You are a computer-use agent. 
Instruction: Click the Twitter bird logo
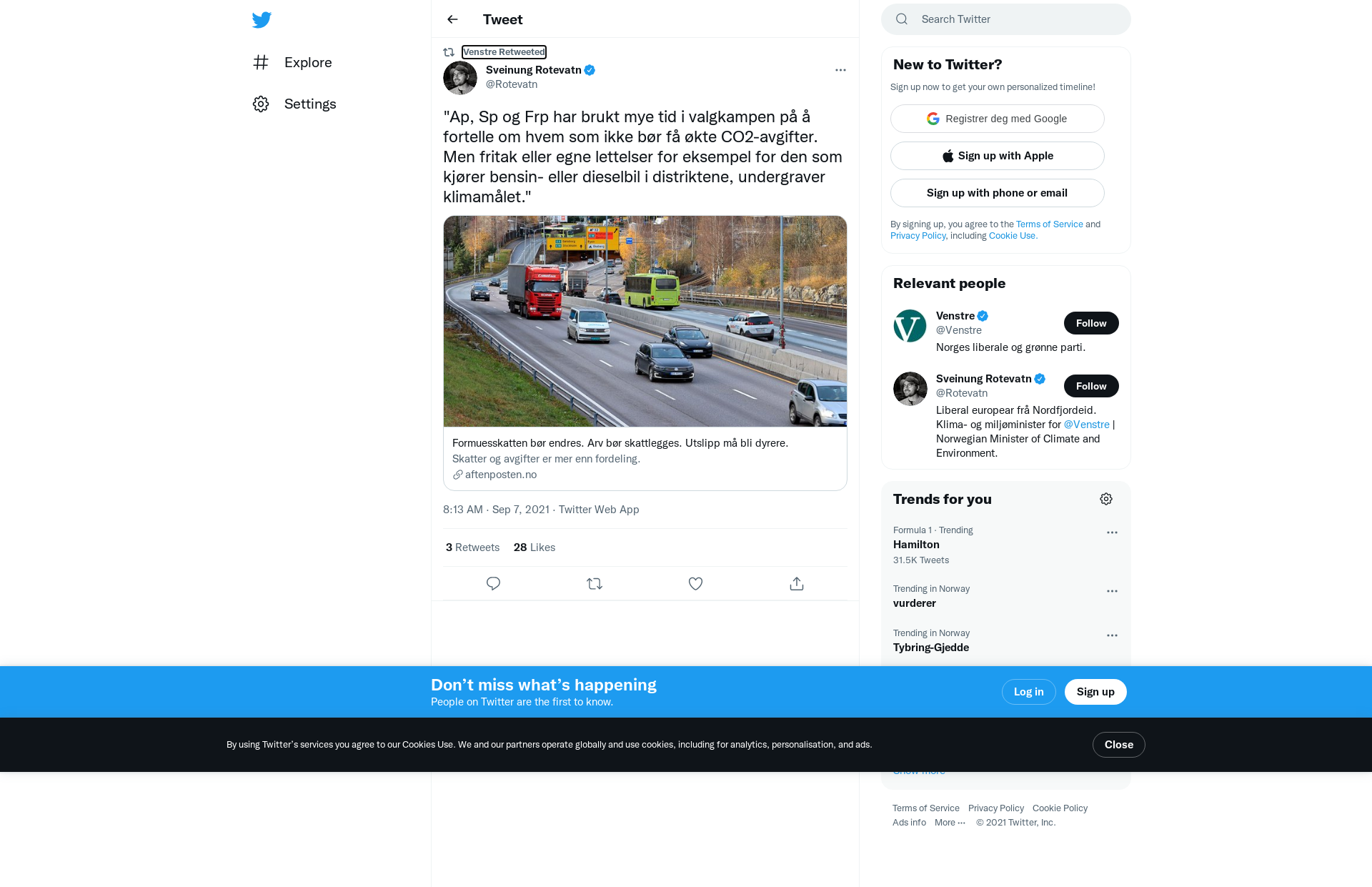(x=262, y=19)
